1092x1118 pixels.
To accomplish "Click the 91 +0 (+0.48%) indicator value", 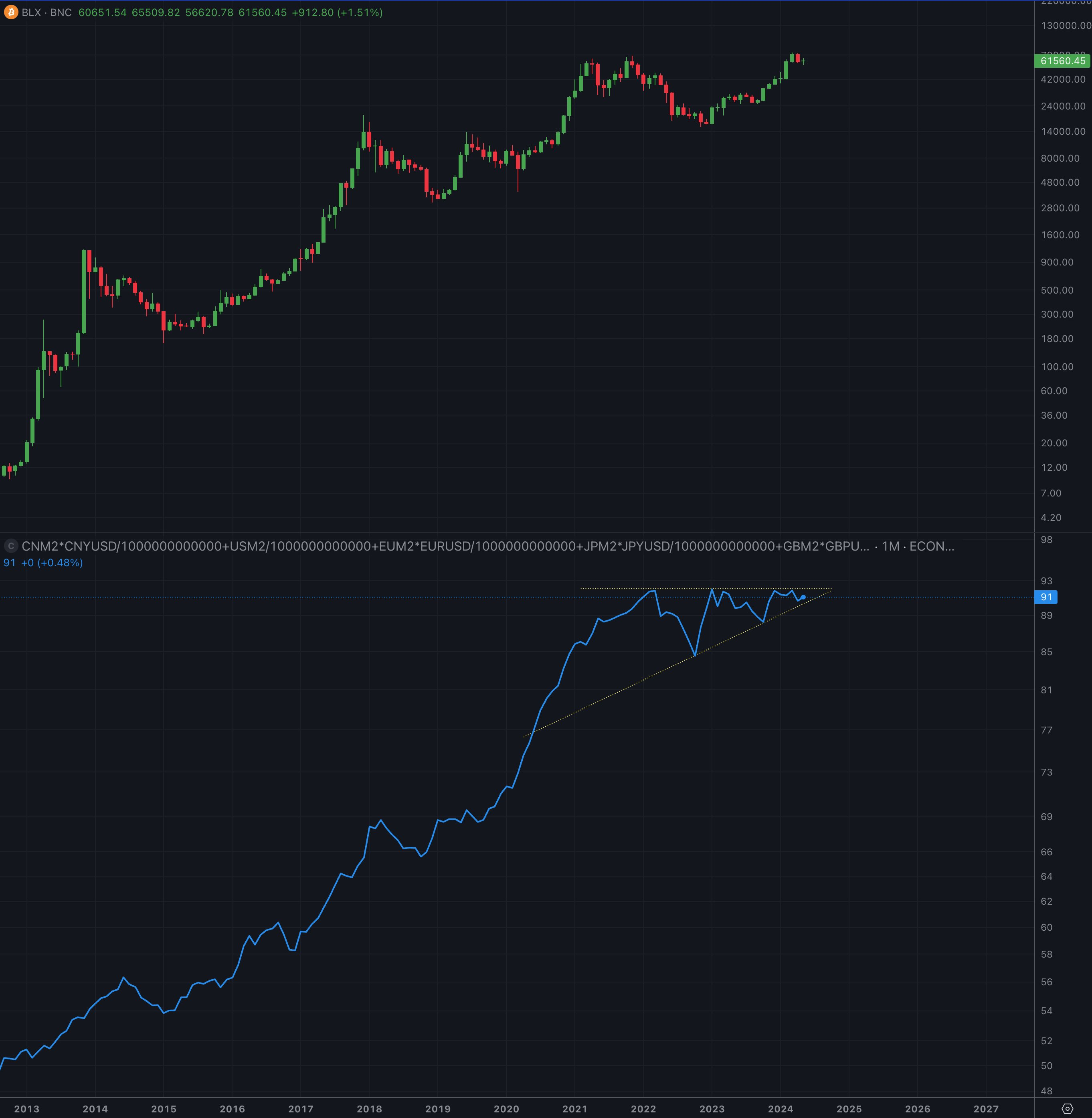I will click(43, 563).
